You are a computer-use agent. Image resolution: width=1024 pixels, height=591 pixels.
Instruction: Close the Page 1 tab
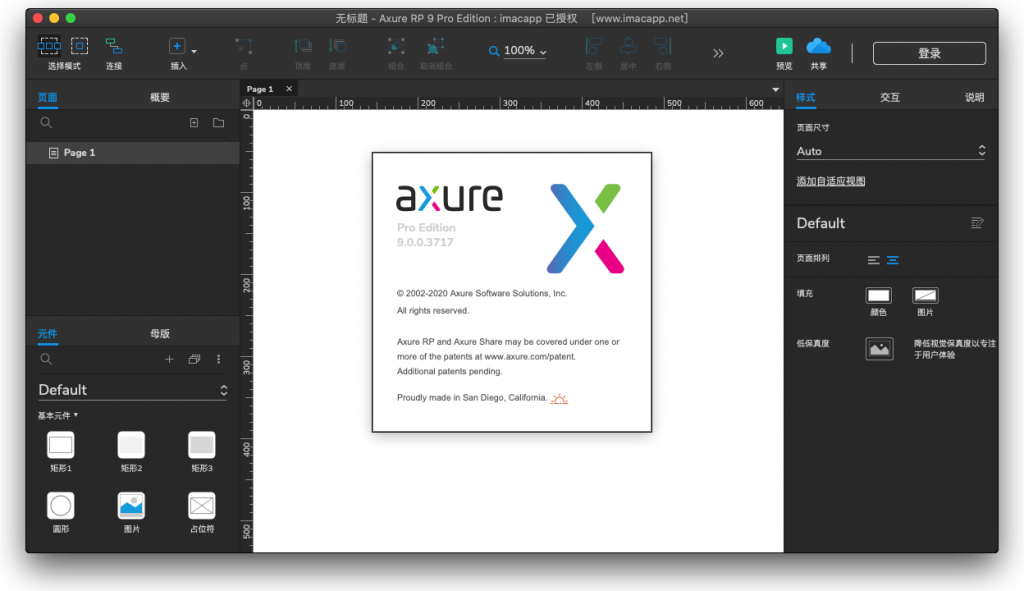point(289,89)
